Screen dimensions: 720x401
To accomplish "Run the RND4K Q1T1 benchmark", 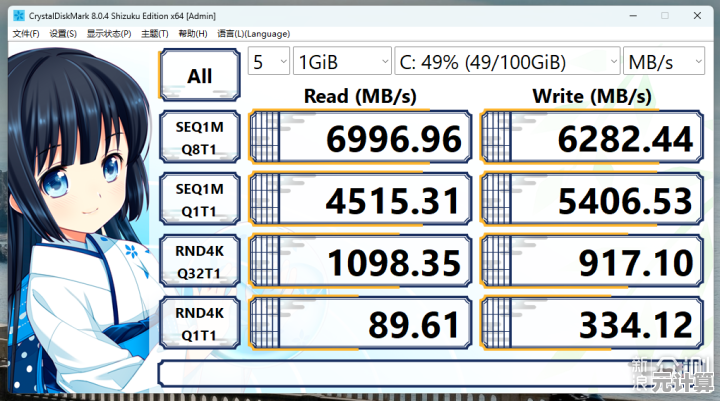I will pos(200,323).
